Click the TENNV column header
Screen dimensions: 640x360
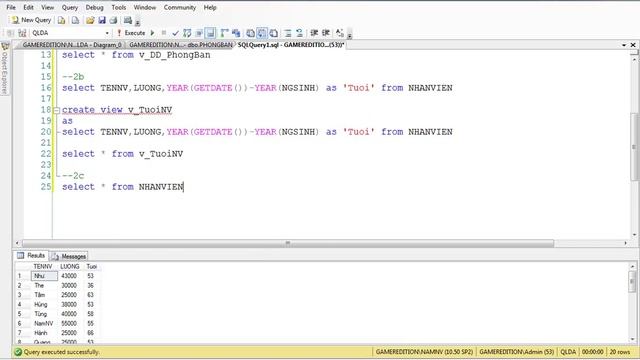[x=44, y=267]
